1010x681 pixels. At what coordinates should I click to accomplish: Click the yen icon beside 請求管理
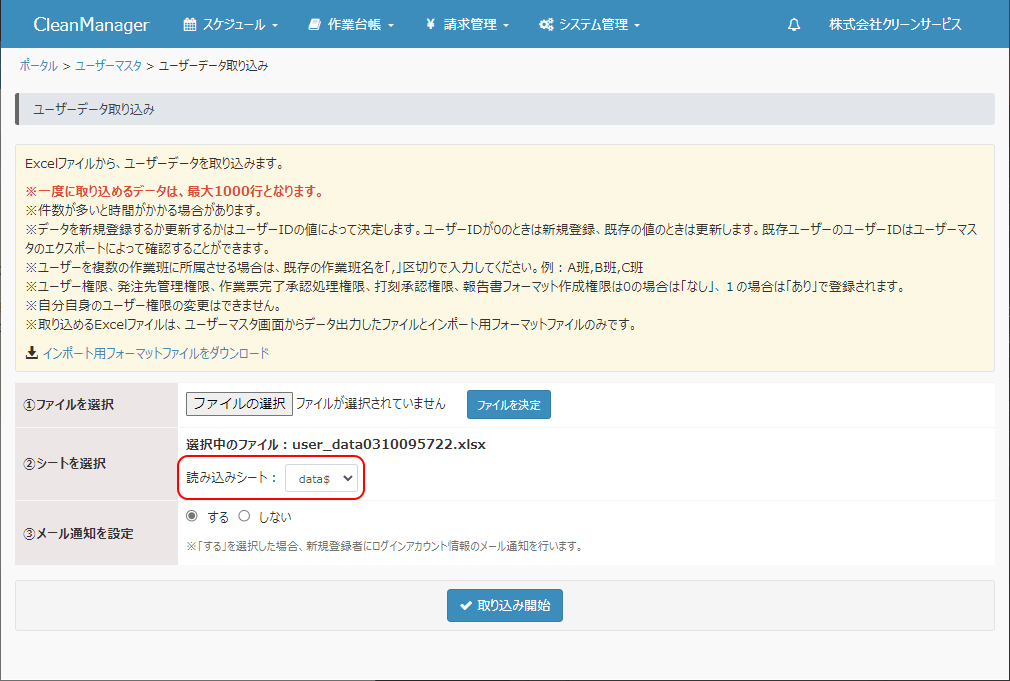(430, 25)
